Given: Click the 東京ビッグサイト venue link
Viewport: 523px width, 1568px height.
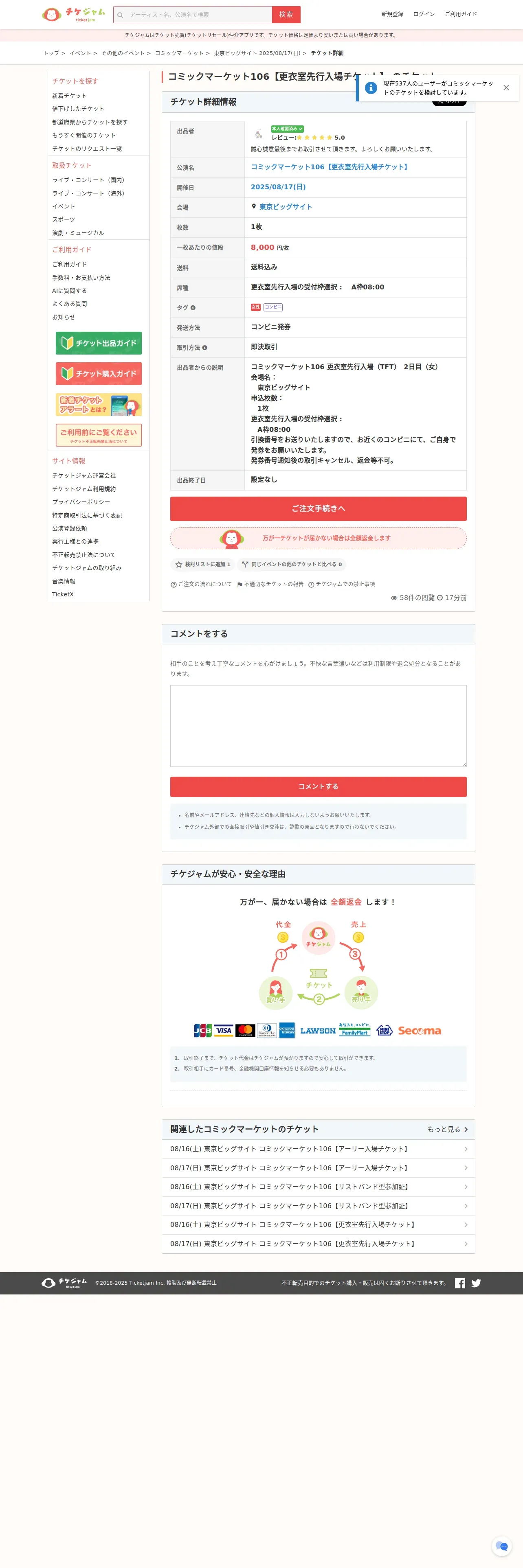Looking at the screenshot, I should click(286, 207).
